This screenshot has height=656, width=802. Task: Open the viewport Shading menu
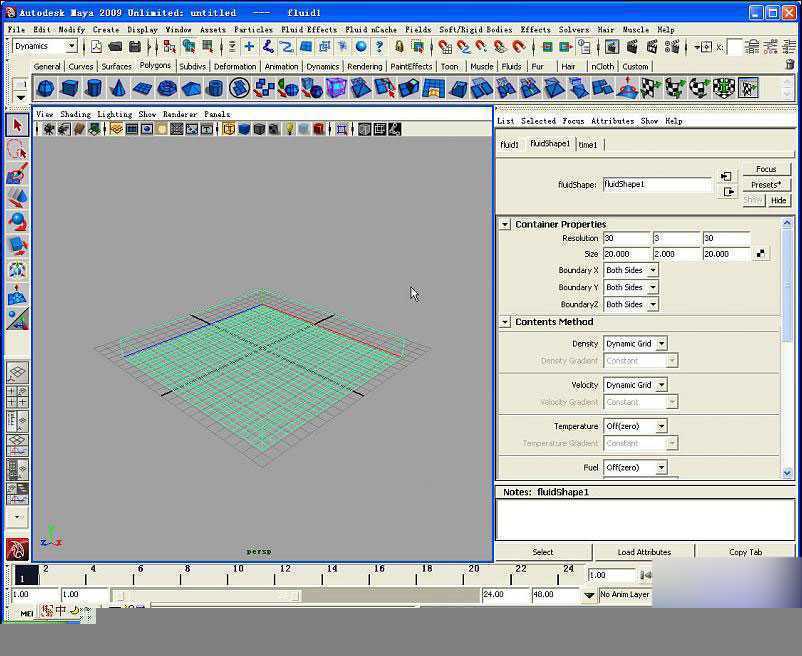(x=75, y=114)
